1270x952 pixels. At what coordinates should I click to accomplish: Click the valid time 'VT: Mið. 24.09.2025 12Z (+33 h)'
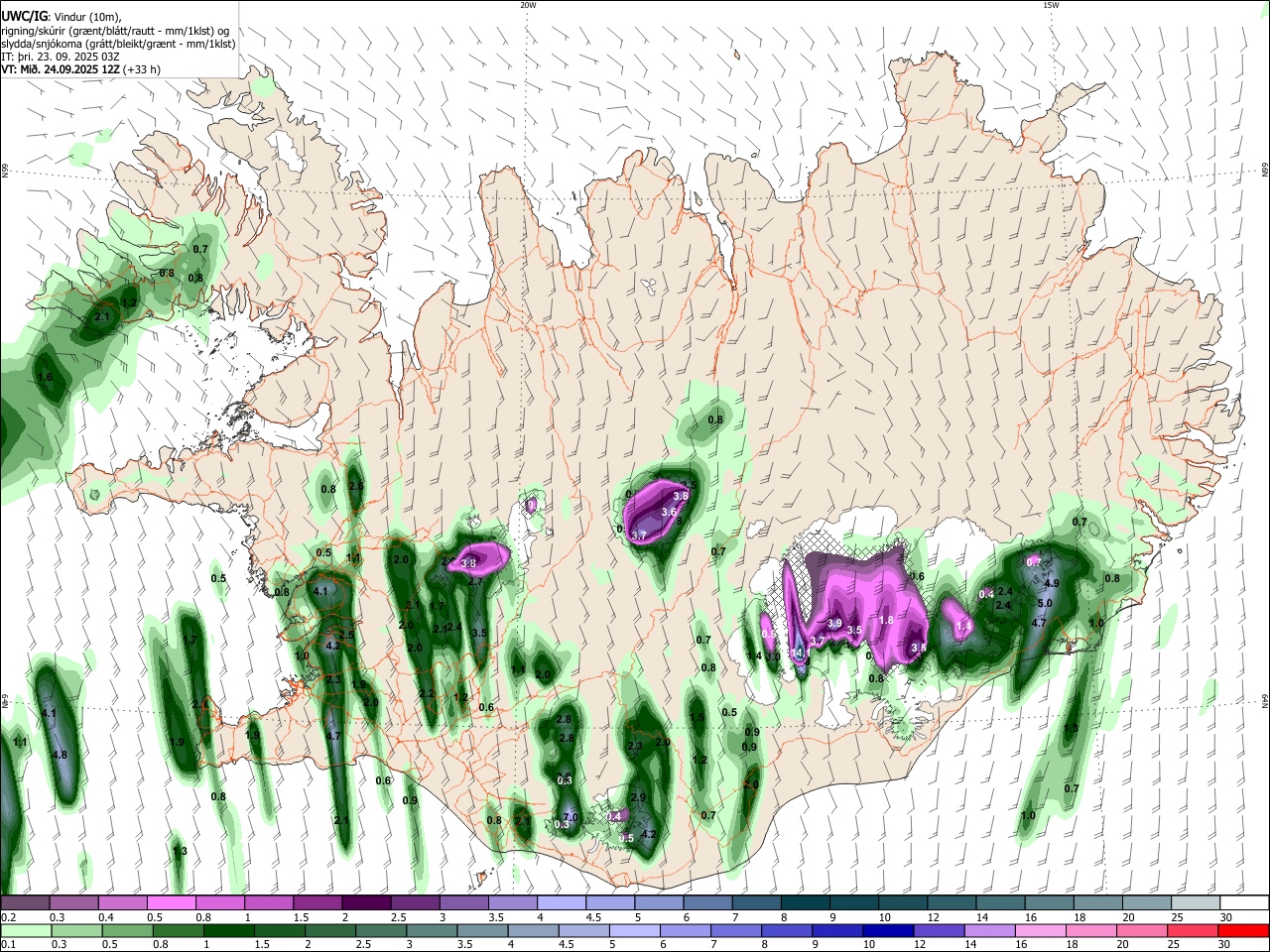[80, 69]
